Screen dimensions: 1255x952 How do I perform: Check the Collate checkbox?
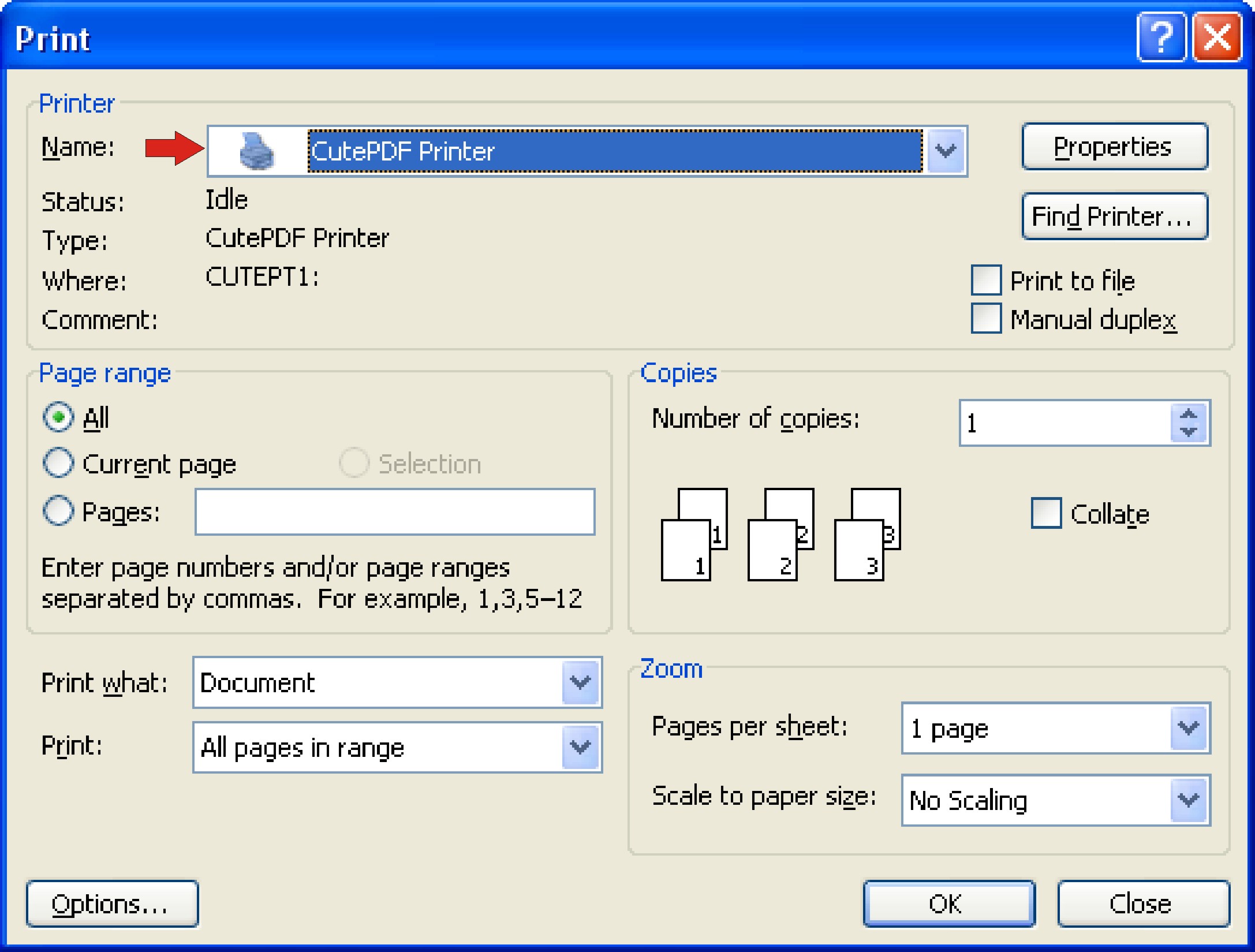[x=1045, y=513]
